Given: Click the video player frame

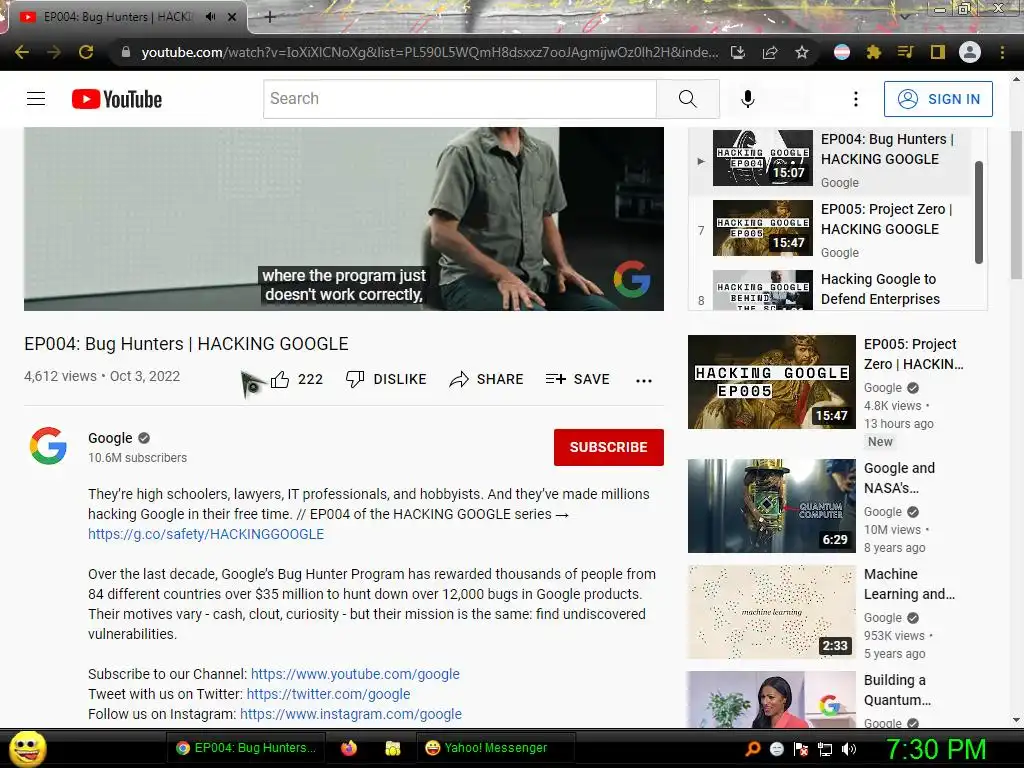Looking at the screenshot, I should (344, 219).
